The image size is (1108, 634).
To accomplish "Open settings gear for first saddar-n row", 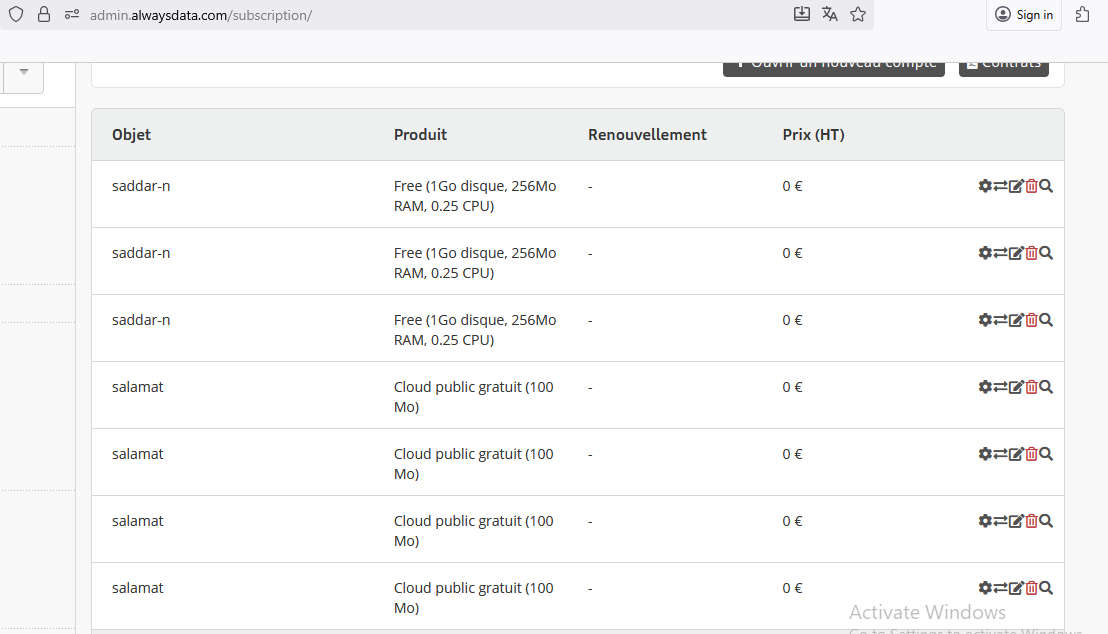I will [x=985, y=186].
